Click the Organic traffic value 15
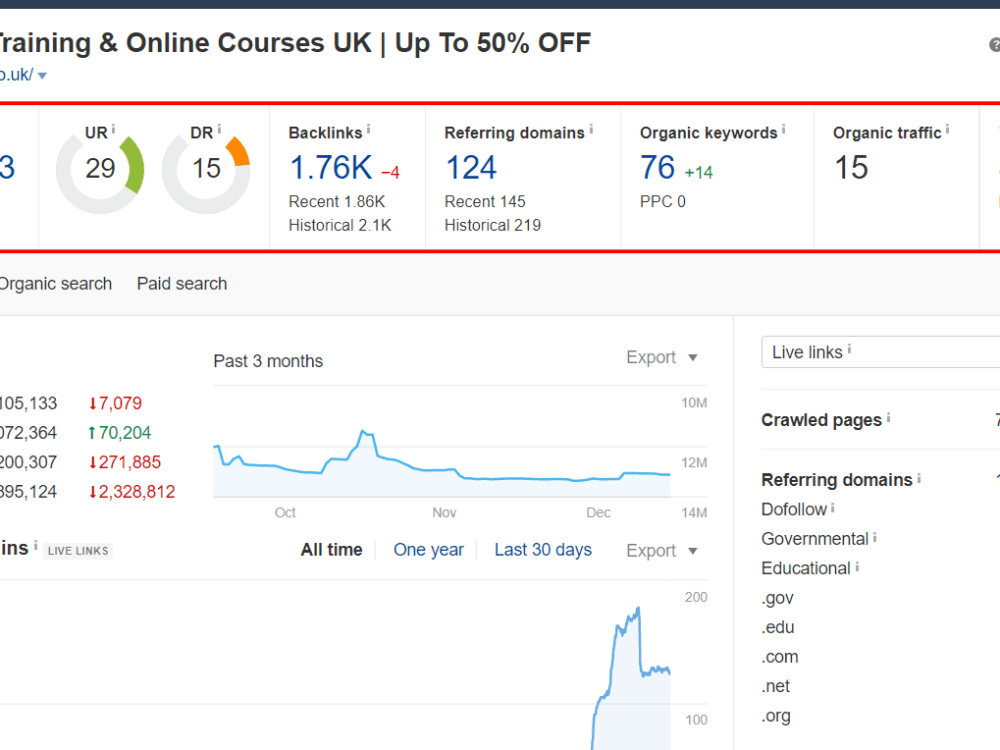This screenshot has width=1000, height=750. click(851, 168)
